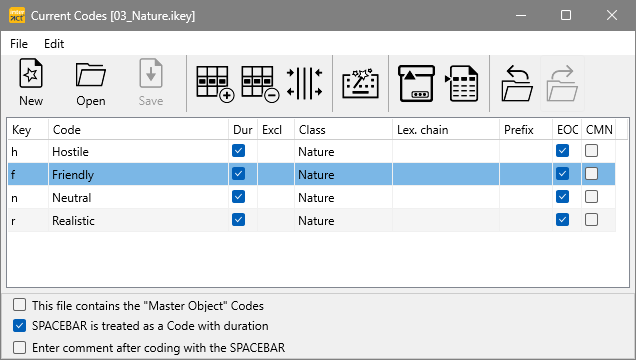Image resolution: width=636 pixels, height=360 pixels.
Task: Toggle EOC checkbox in Hostile row
Action: (x=562, y=151)
